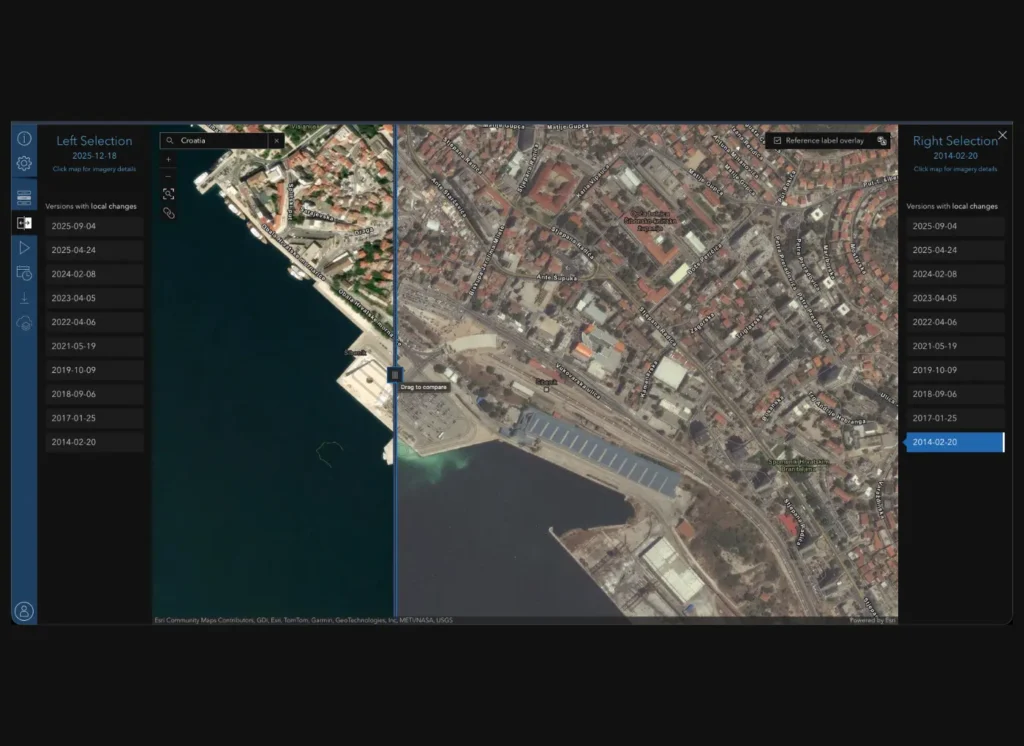Toggle the Reference label overlay checkbox
This screenshot has width=1024, height=746.
tap(778, 141)
